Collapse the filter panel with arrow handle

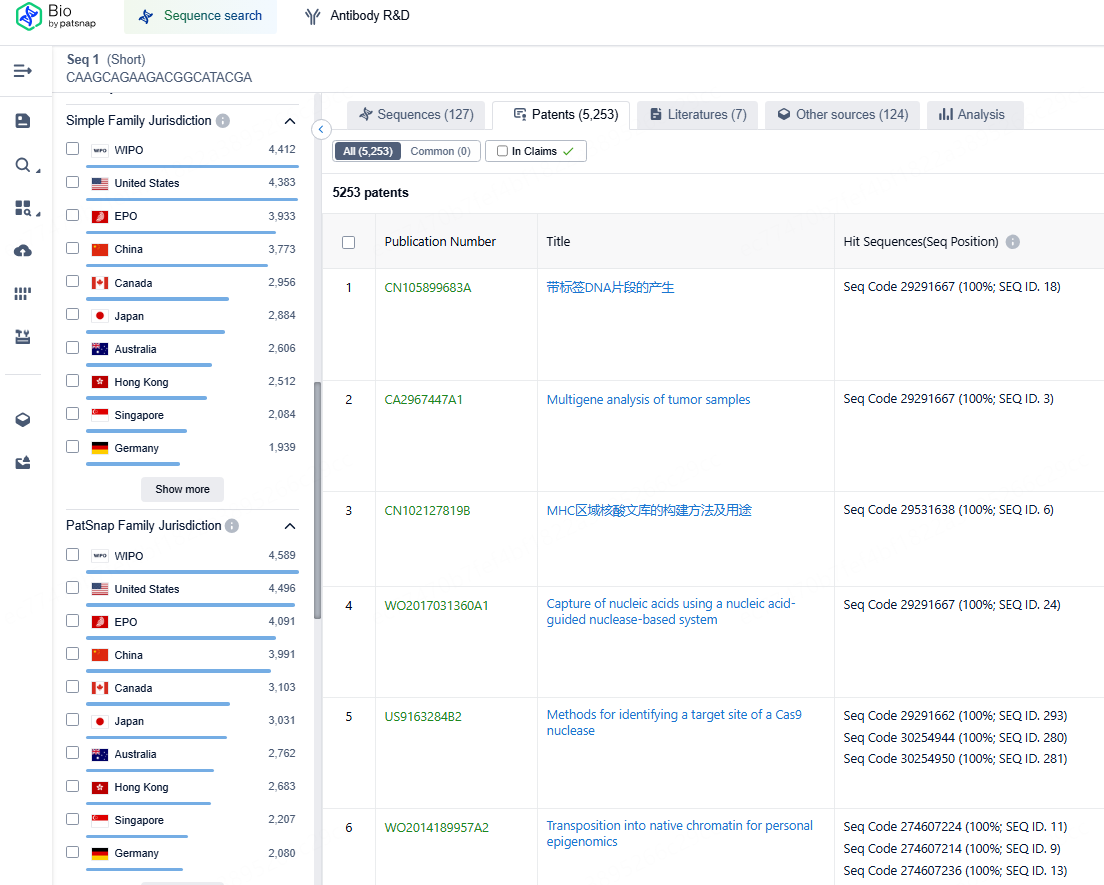point(321,129)
